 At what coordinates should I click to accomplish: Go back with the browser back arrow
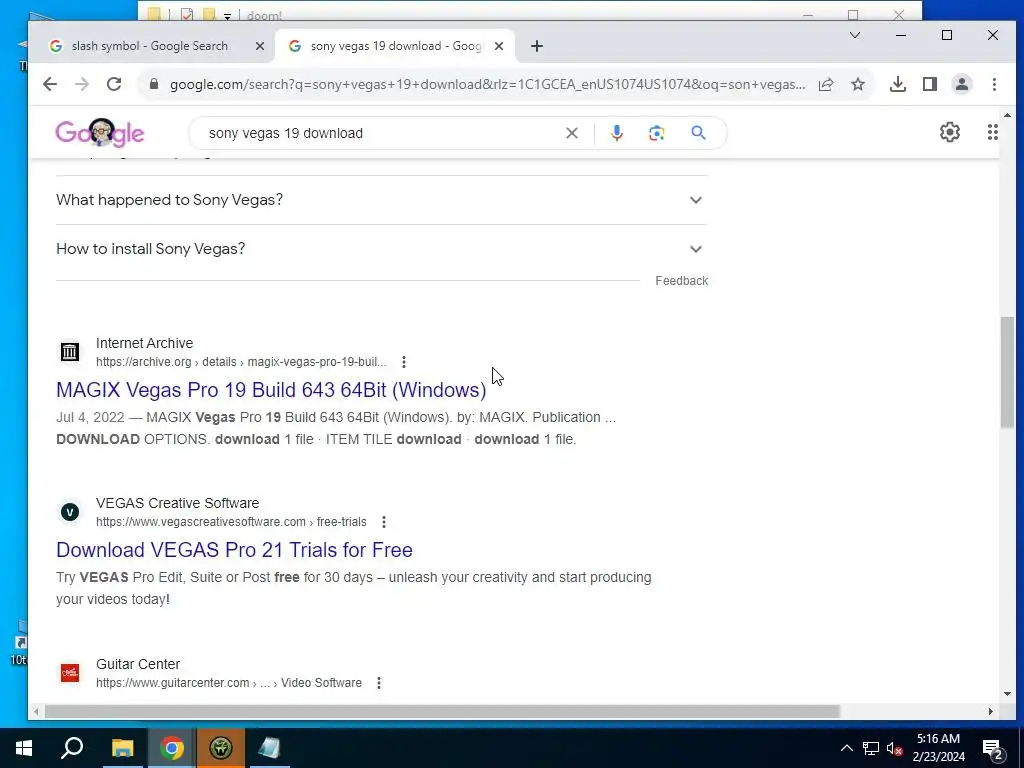tap(50, 84)
